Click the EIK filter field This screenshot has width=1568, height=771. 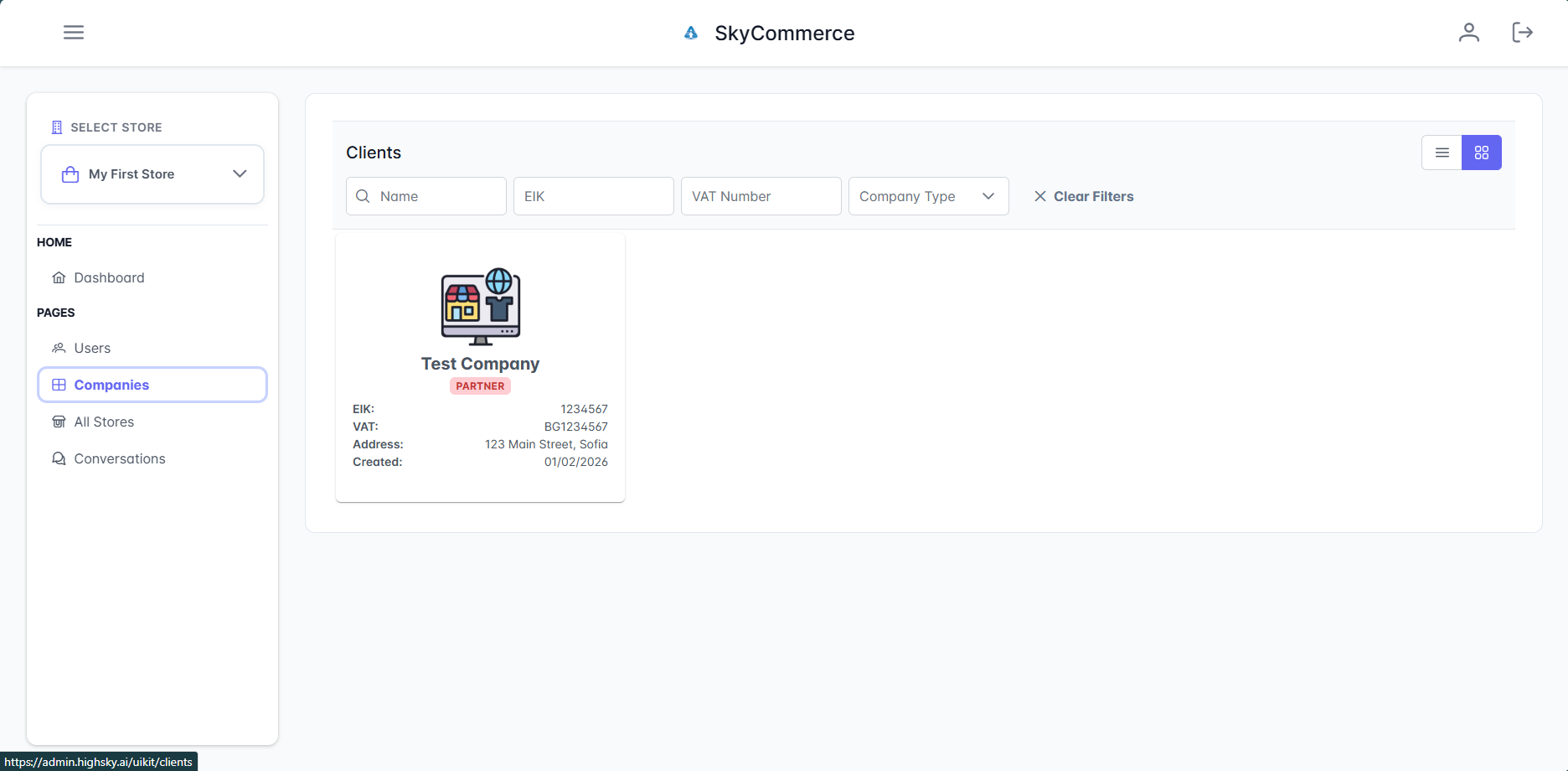click(593, 196)
